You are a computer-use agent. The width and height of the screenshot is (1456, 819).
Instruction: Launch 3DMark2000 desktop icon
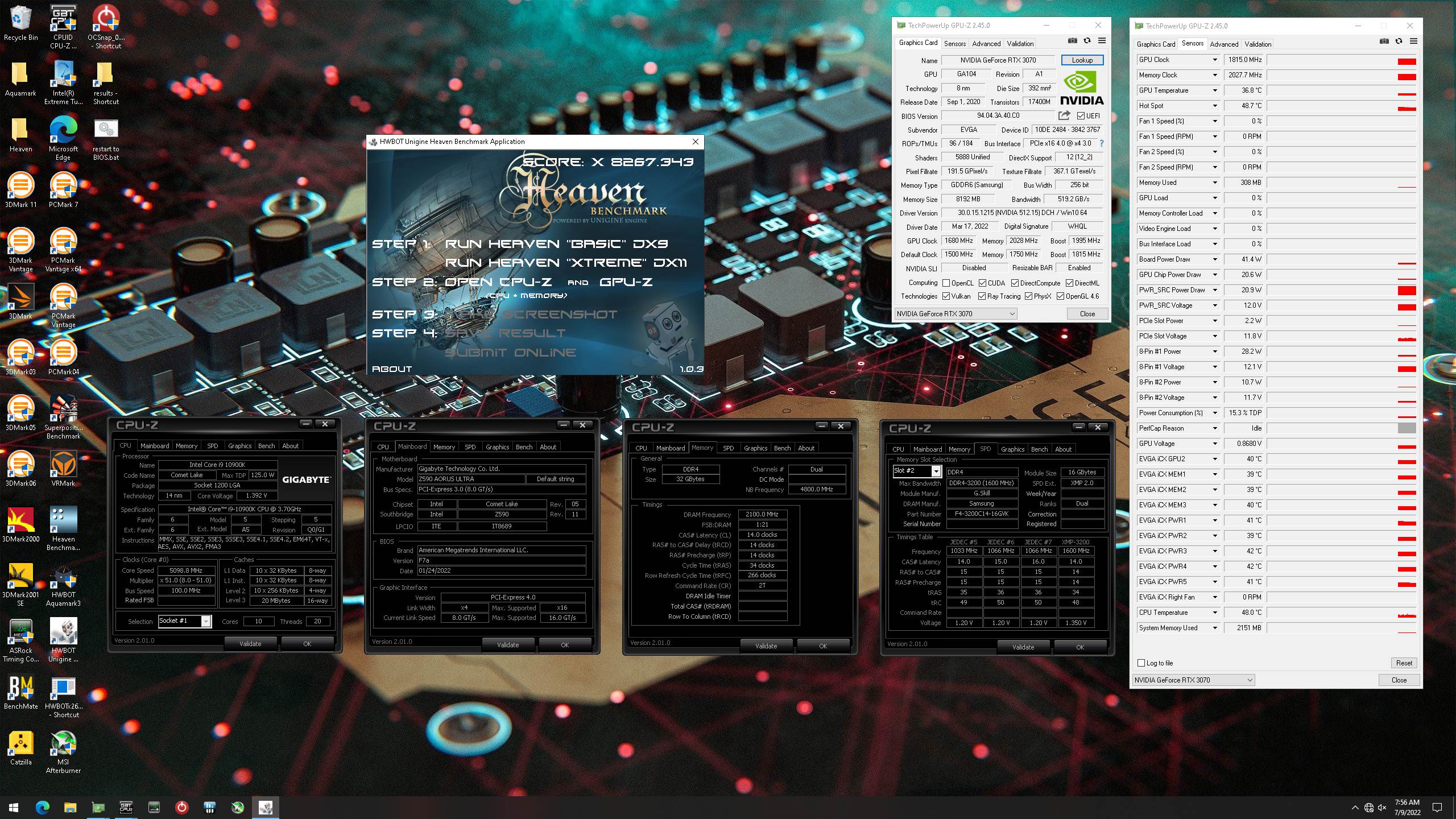click(x=20, y=525)
